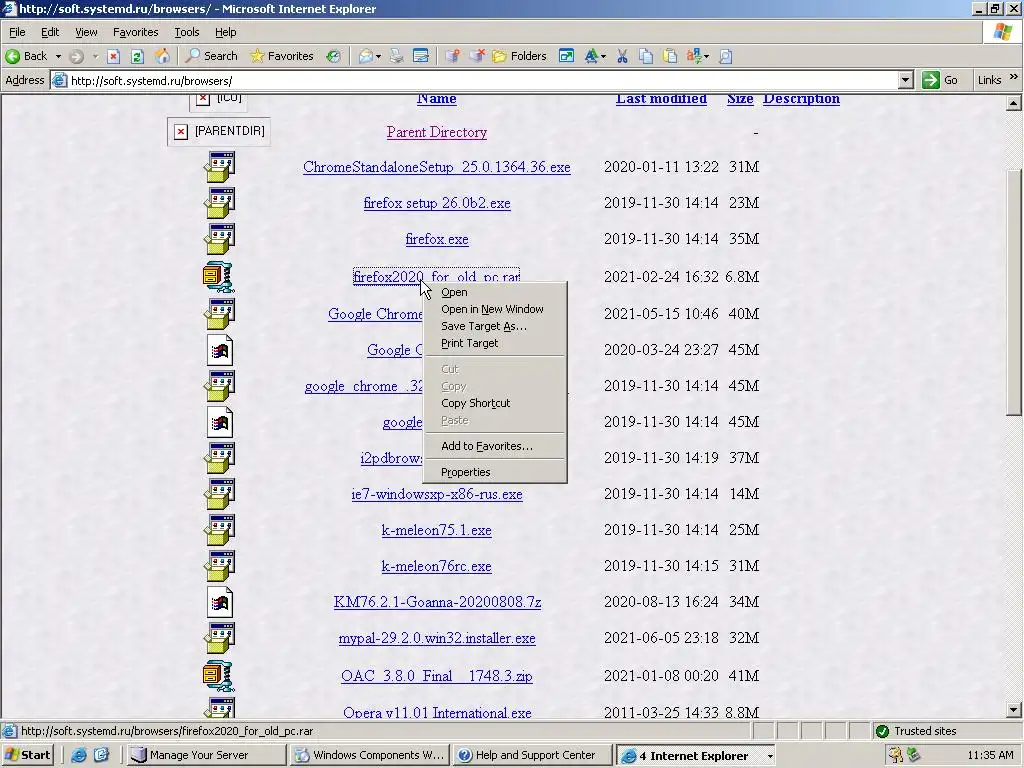This screenshot has width=1024, height=768.
Task: Open the ie7-windowsxp-x86-rus.exe link
Action: point(437,494)
